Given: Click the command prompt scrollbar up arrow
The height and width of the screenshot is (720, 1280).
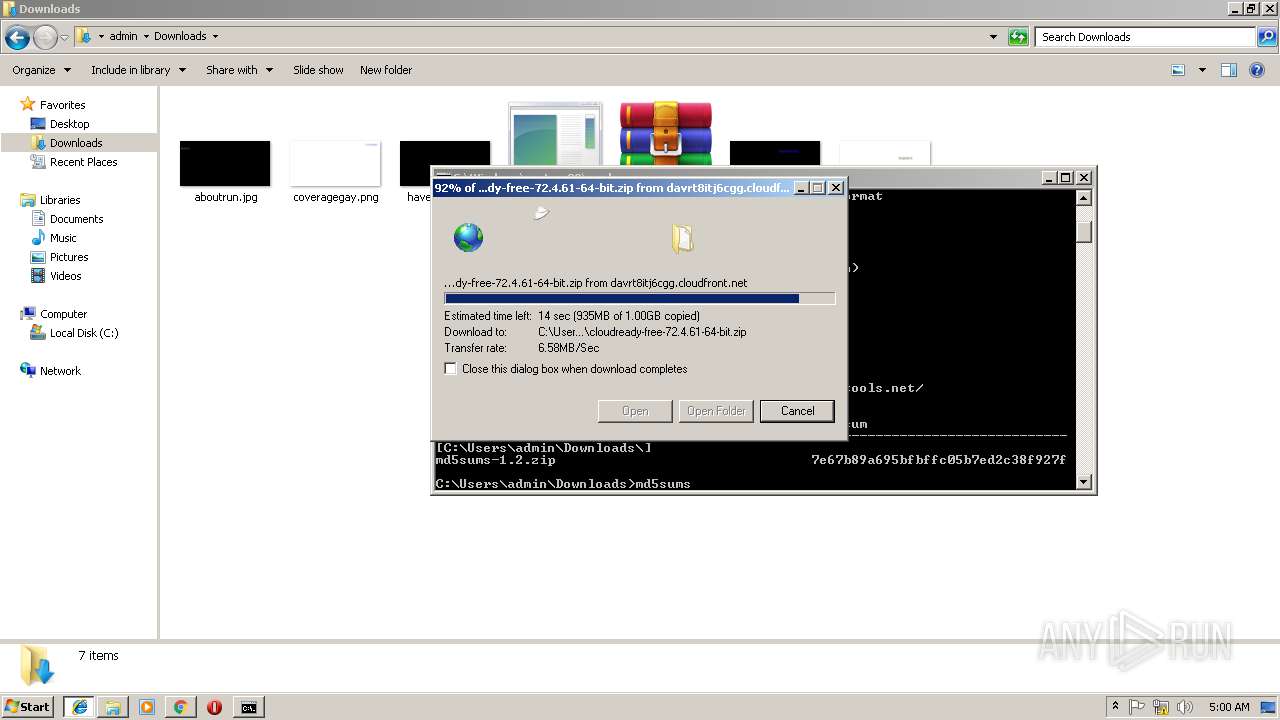Looking at the screenshot, I should click(1083, 197).
